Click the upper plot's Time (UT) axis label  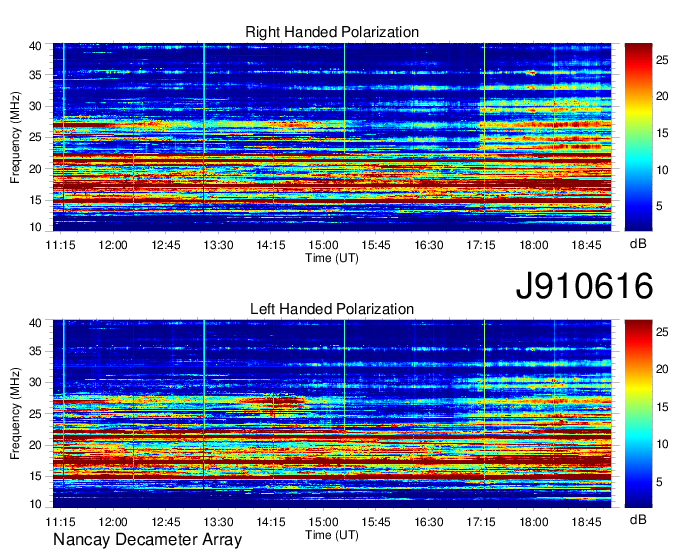[x=332, y=258]
